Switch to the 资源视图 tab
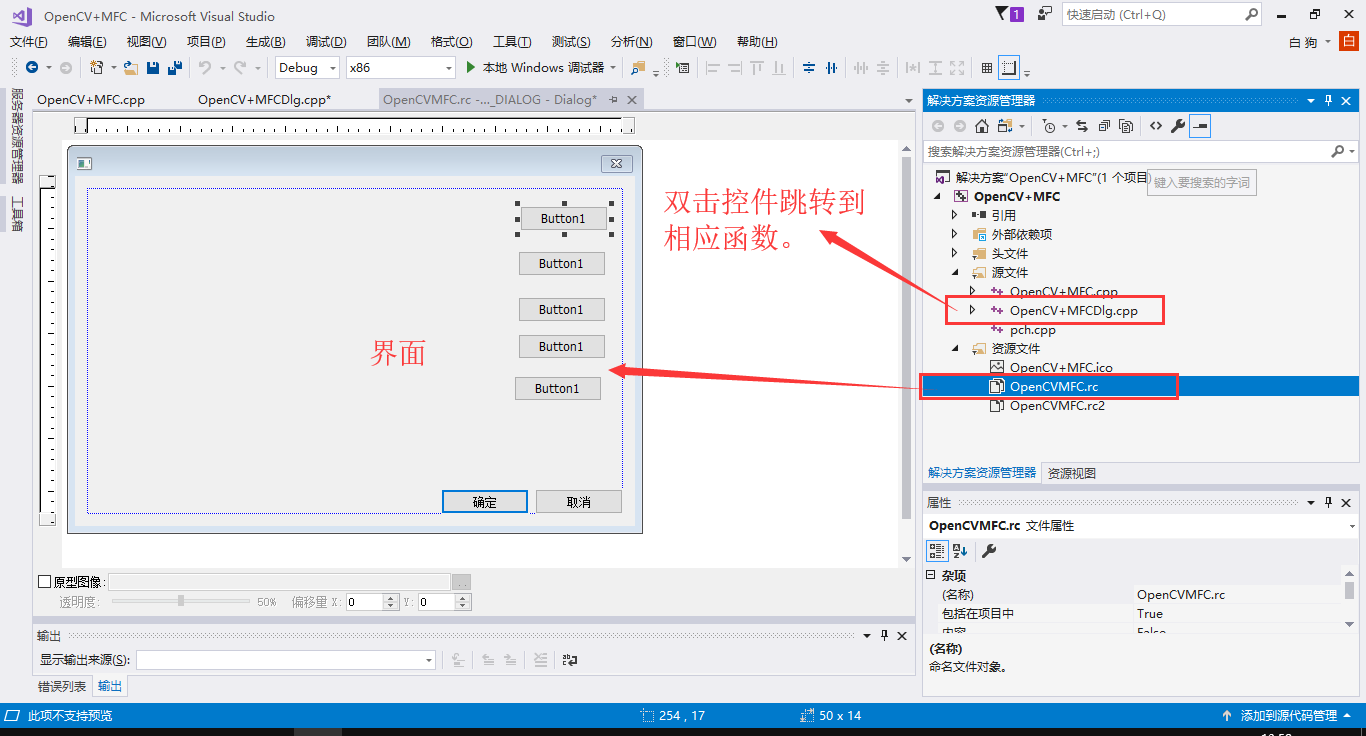Viewport: 1366px width, 736px height. 1072,473
